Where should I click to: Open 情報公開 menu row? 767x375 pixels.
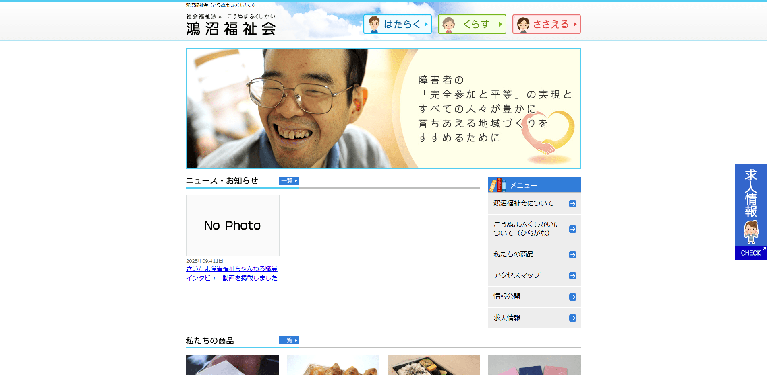tap(534, 297)
